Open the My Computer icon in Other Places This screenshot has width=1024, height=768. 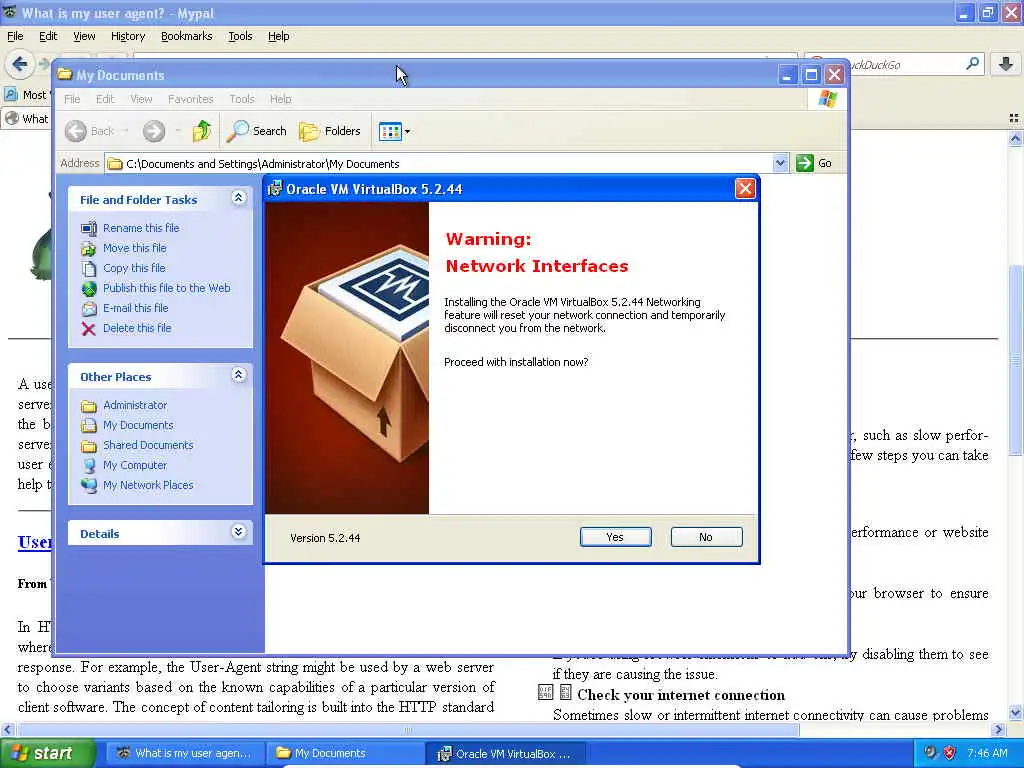[x=89, y=466]
